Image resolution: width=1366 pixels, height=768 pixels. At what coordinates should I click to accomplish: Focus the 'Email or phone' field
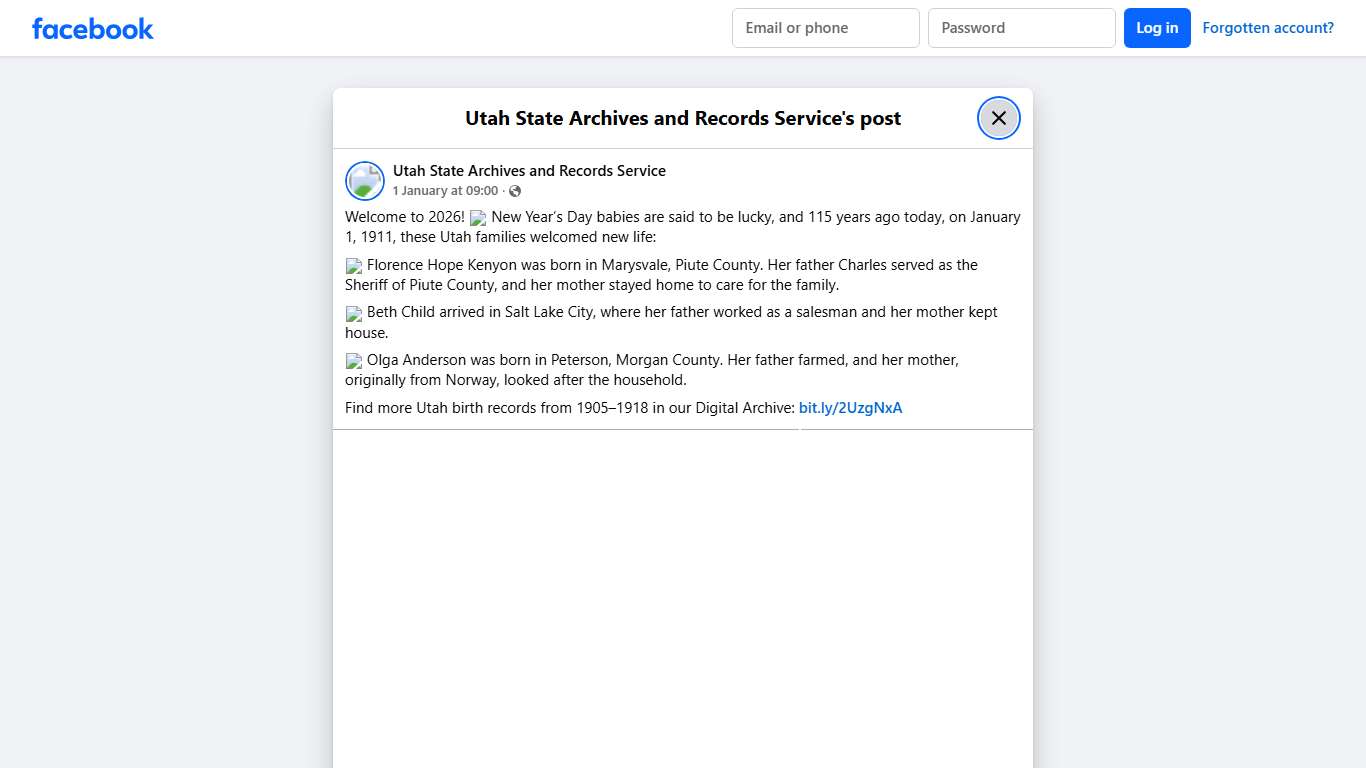tap(825, 28)
